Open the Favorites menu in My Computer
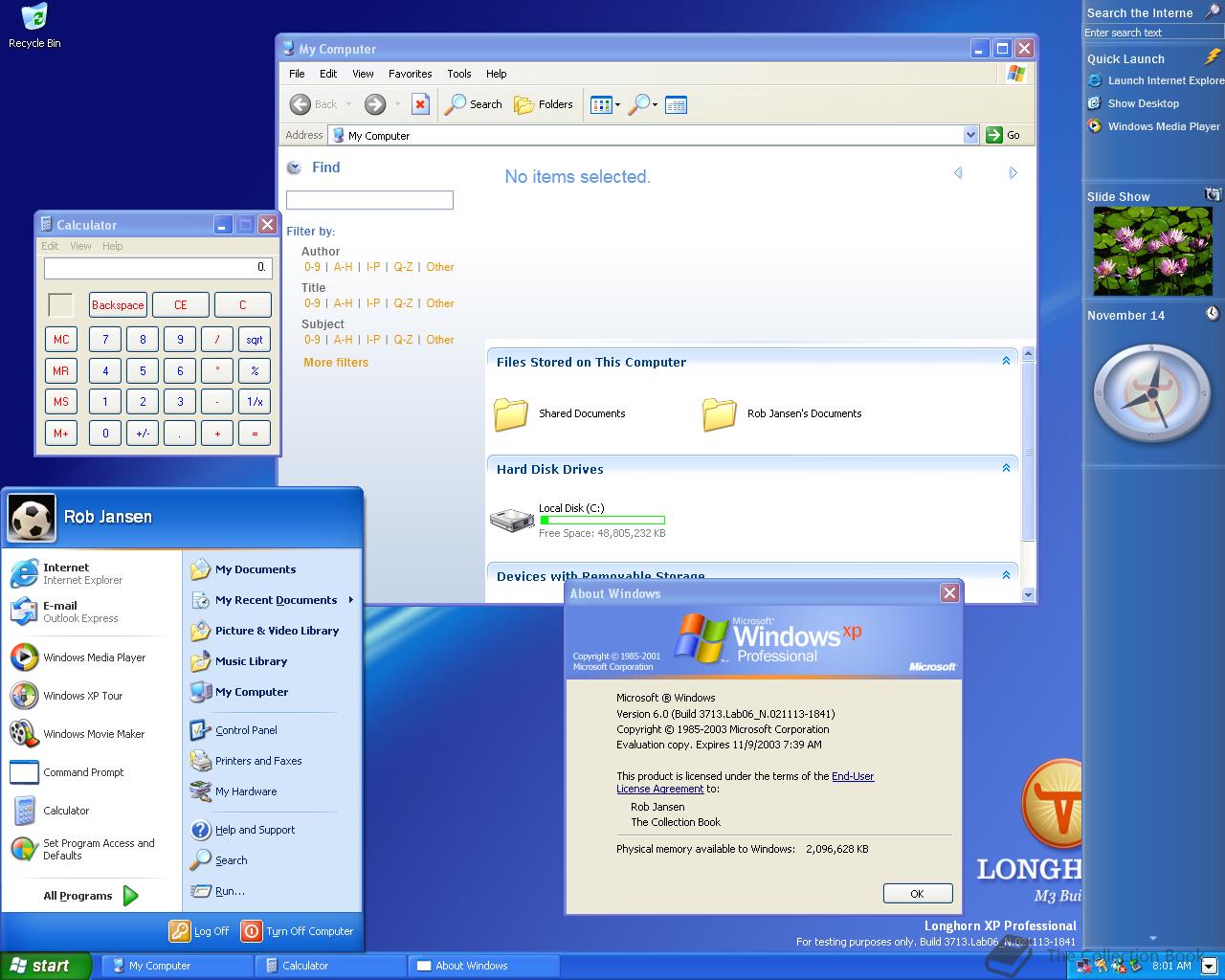 click(x=410, y=74)
